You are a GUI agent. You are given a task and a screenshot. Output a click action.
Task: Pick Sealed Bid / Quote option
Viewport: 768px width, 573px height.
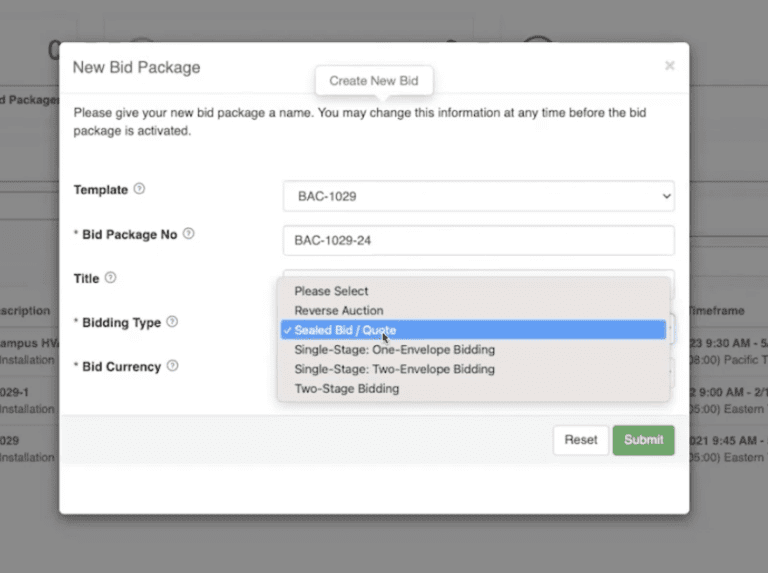[x=473, y=330]
